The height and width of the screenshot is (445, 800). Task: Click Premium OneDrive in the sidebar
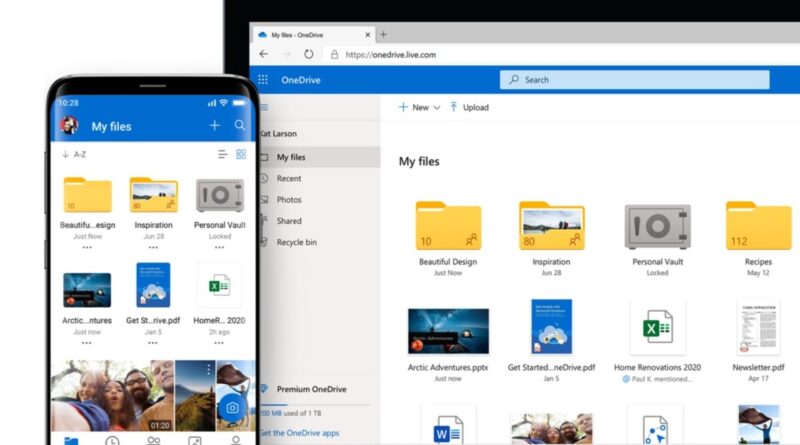point(311,389)
